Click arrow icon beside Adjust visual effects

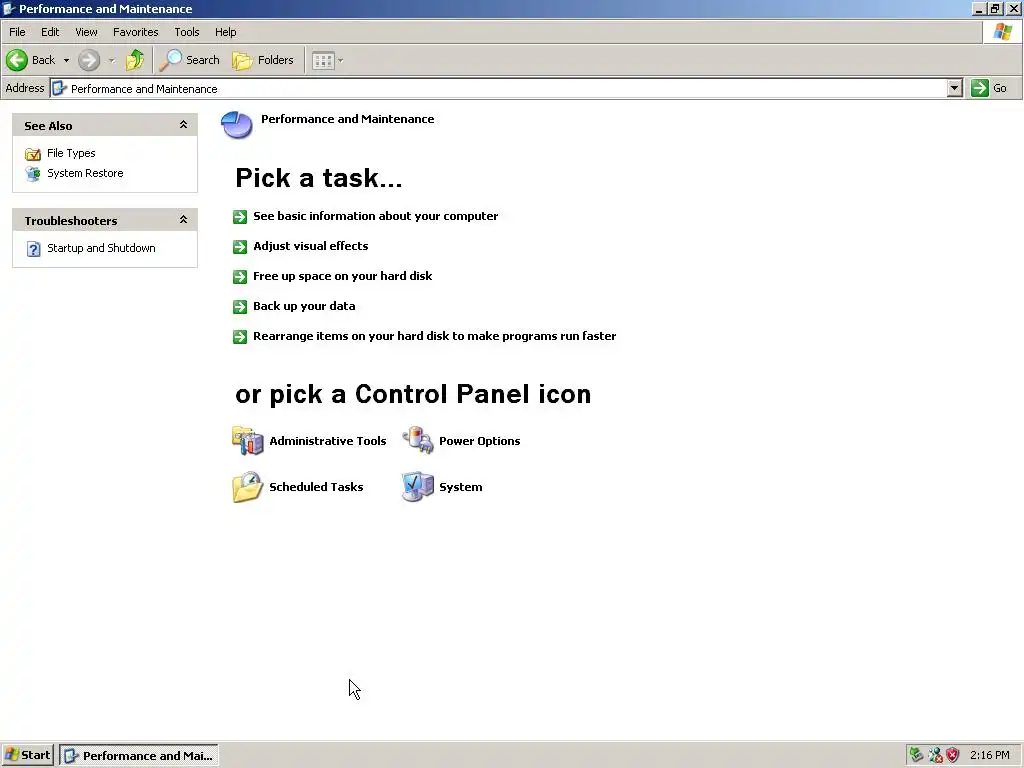coord(240,247)
